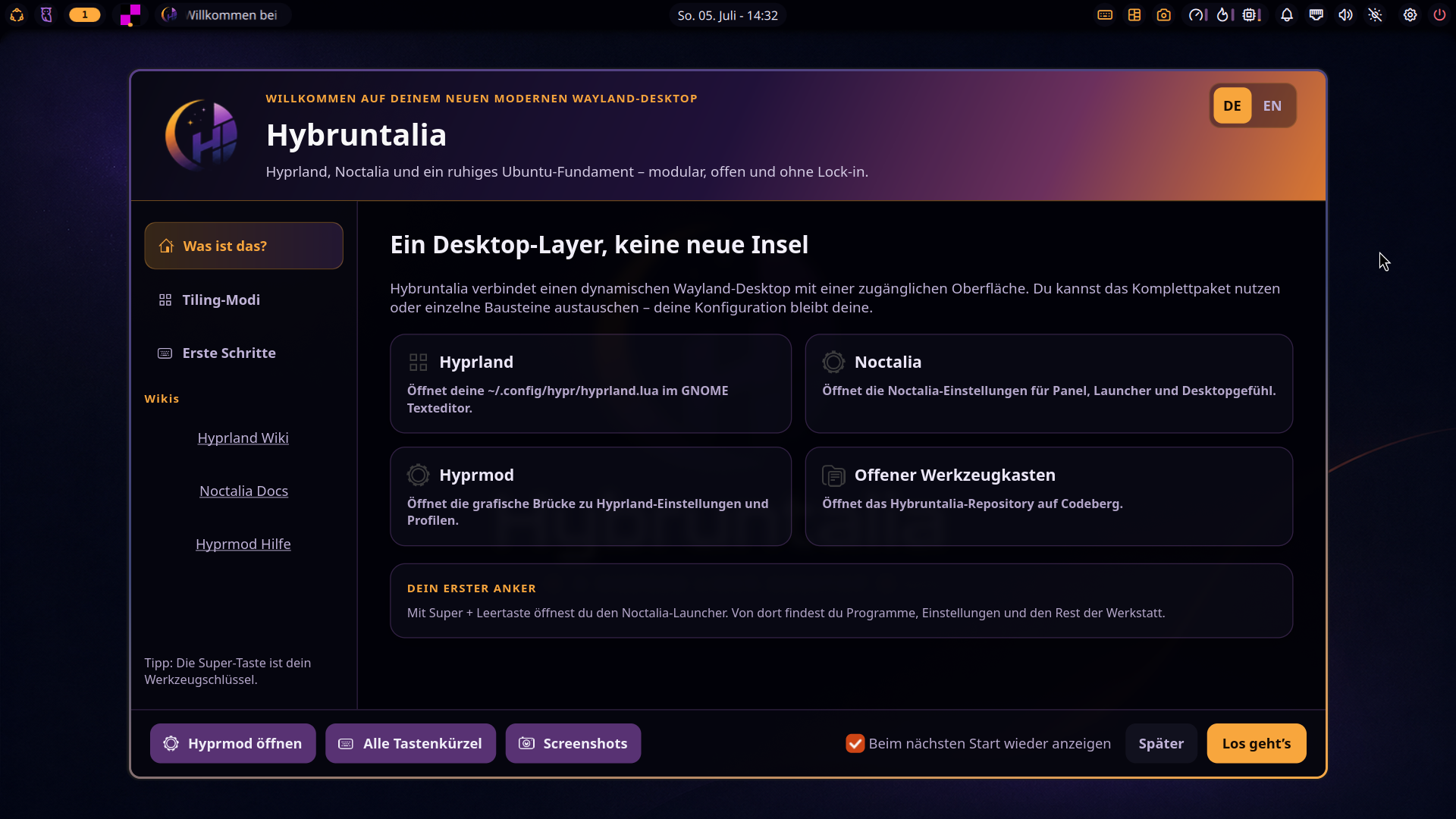Viewport: 1456px width, 819px height.
Task: Open the 'Screenshots' button
Action: click(573, 743)
